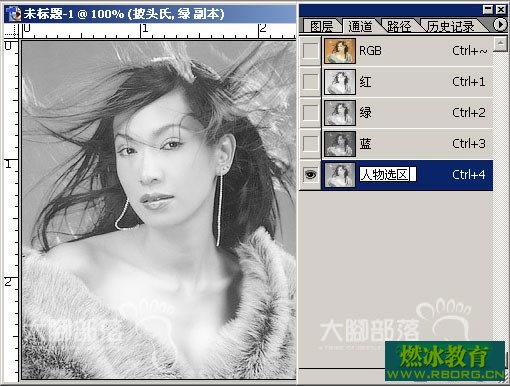510x386 pixels.
Task: Switch to the 图层 (Layers) tab
Action: coord(321,26)
